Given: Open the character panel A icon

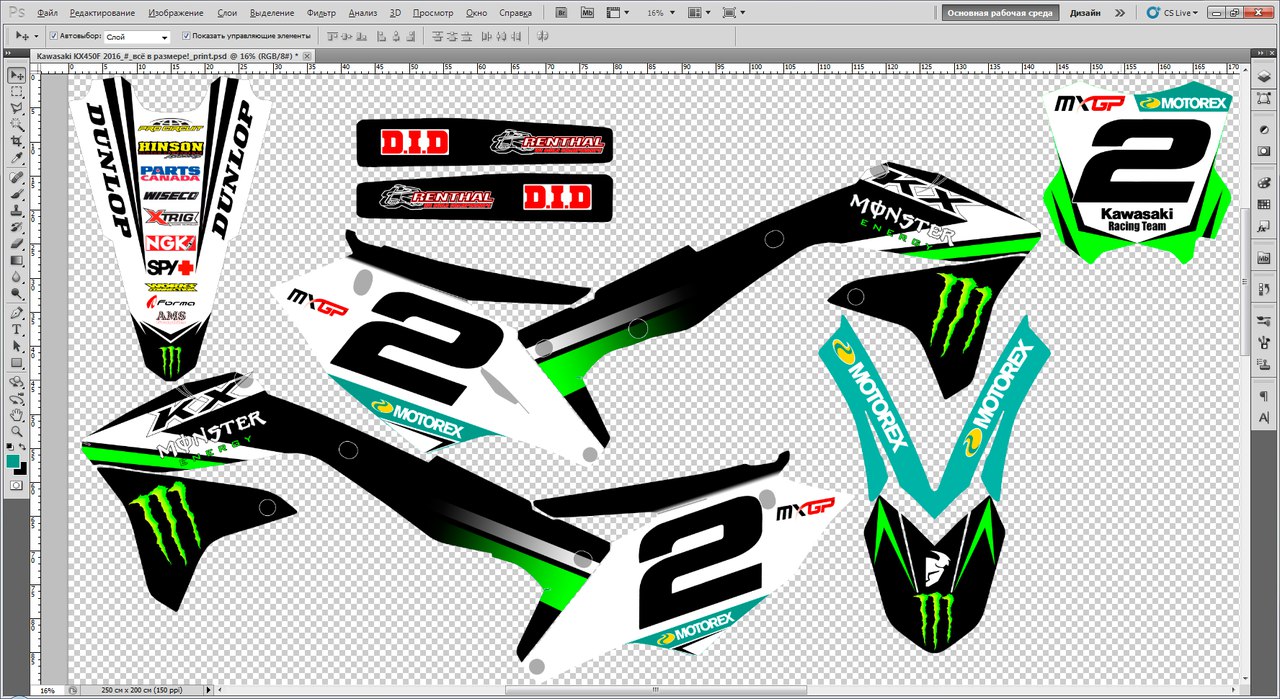Looking at the screenshot, I should pos(1264,416).
